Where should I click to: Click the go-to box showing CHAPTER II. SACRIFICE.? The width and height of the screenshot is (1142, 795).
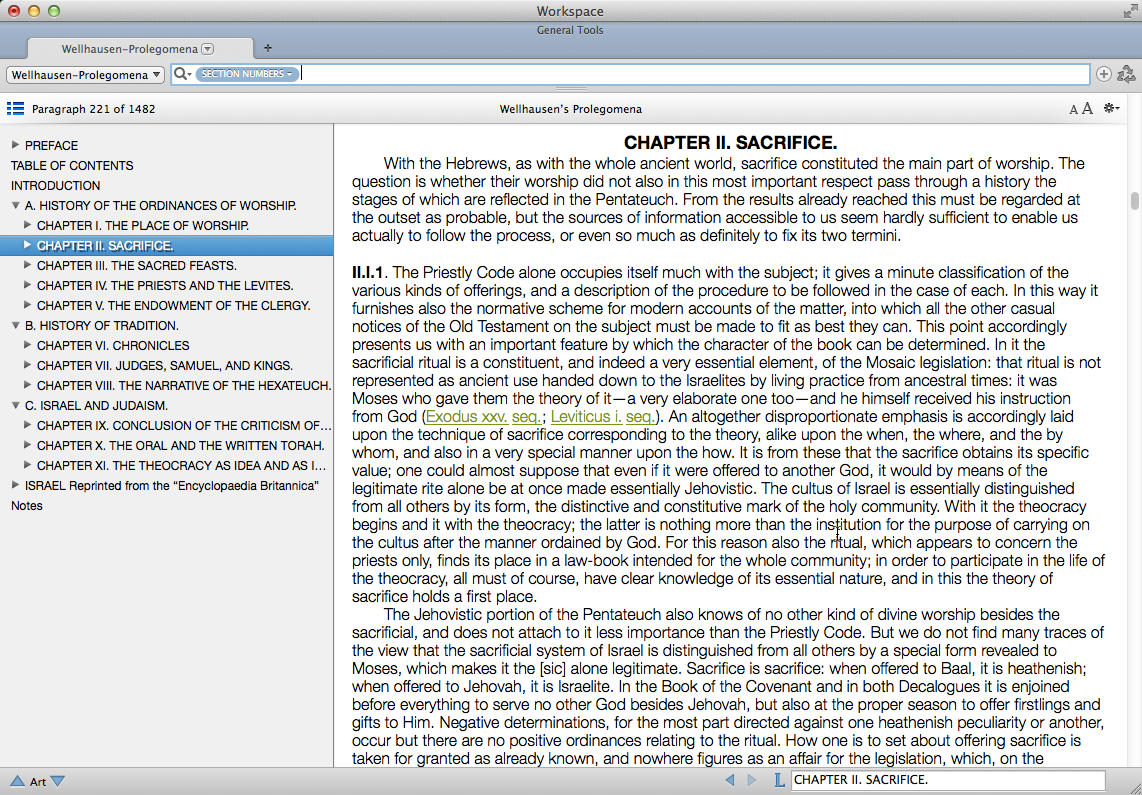tap(948, 780)
